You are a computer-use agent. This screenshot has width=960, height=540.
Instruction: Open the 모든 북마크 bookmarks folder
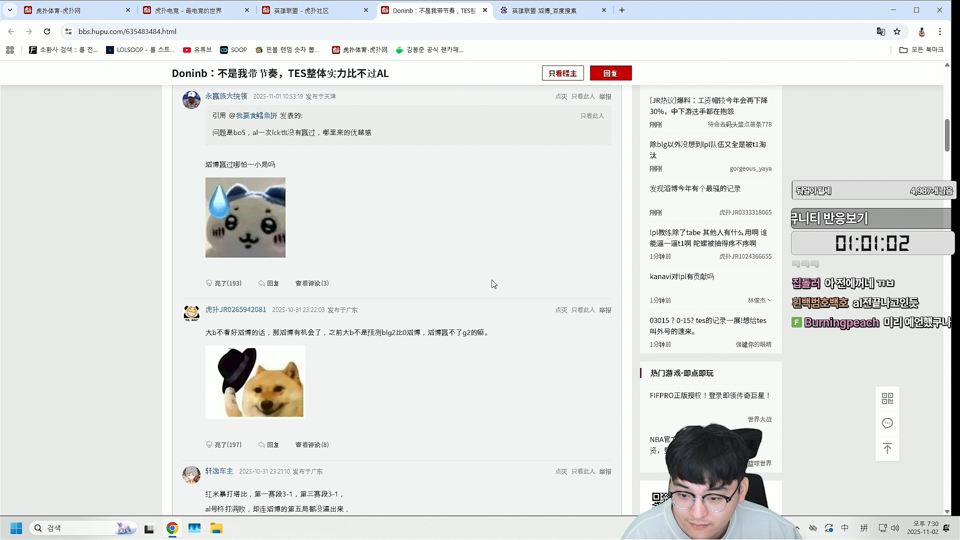point(921,49)
